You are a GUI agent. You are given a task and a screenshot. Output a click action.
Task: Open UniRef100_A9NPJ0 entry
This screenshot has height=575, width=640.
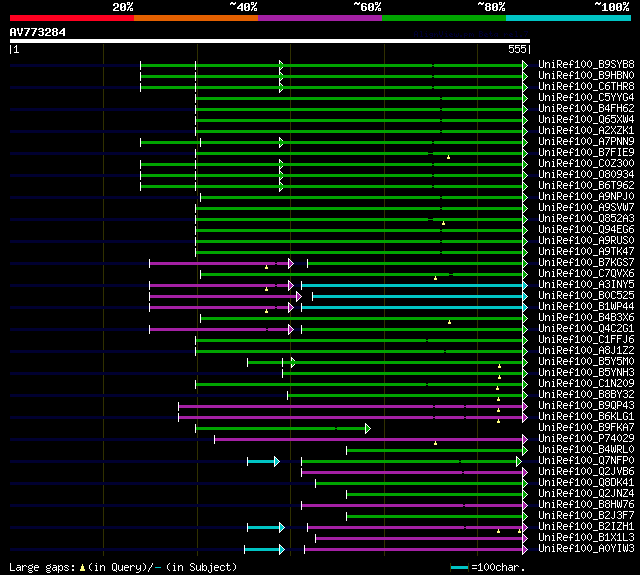coord(586,197)
